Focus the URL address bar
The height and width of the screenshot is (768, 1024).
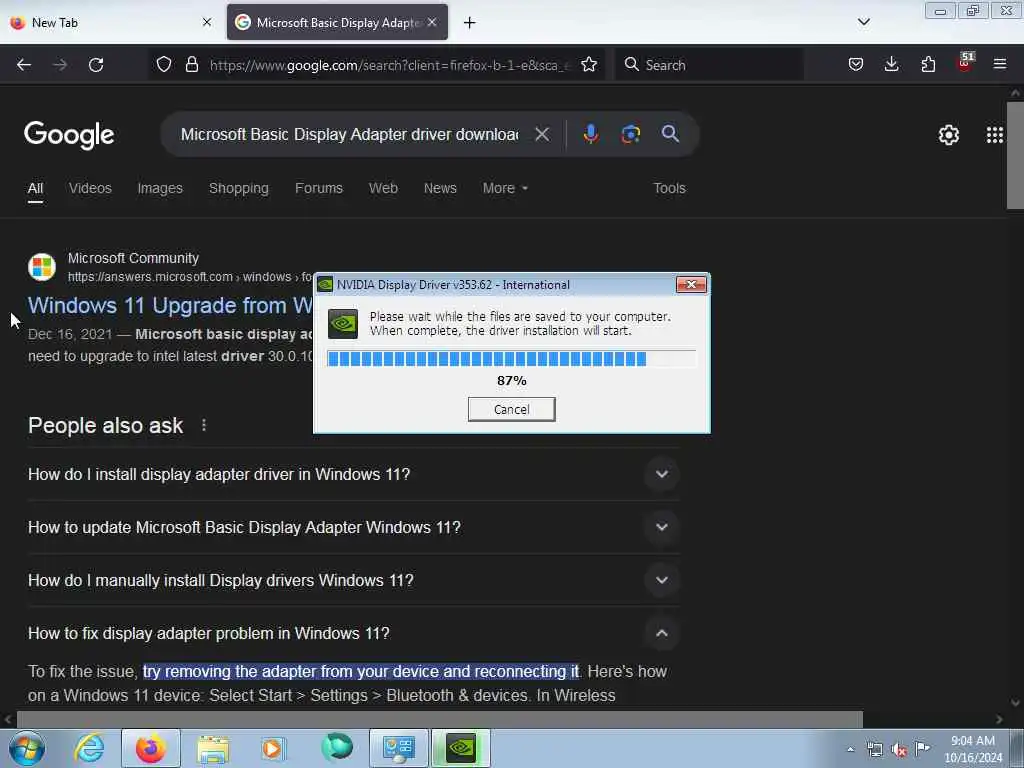(x=389, y=65)
